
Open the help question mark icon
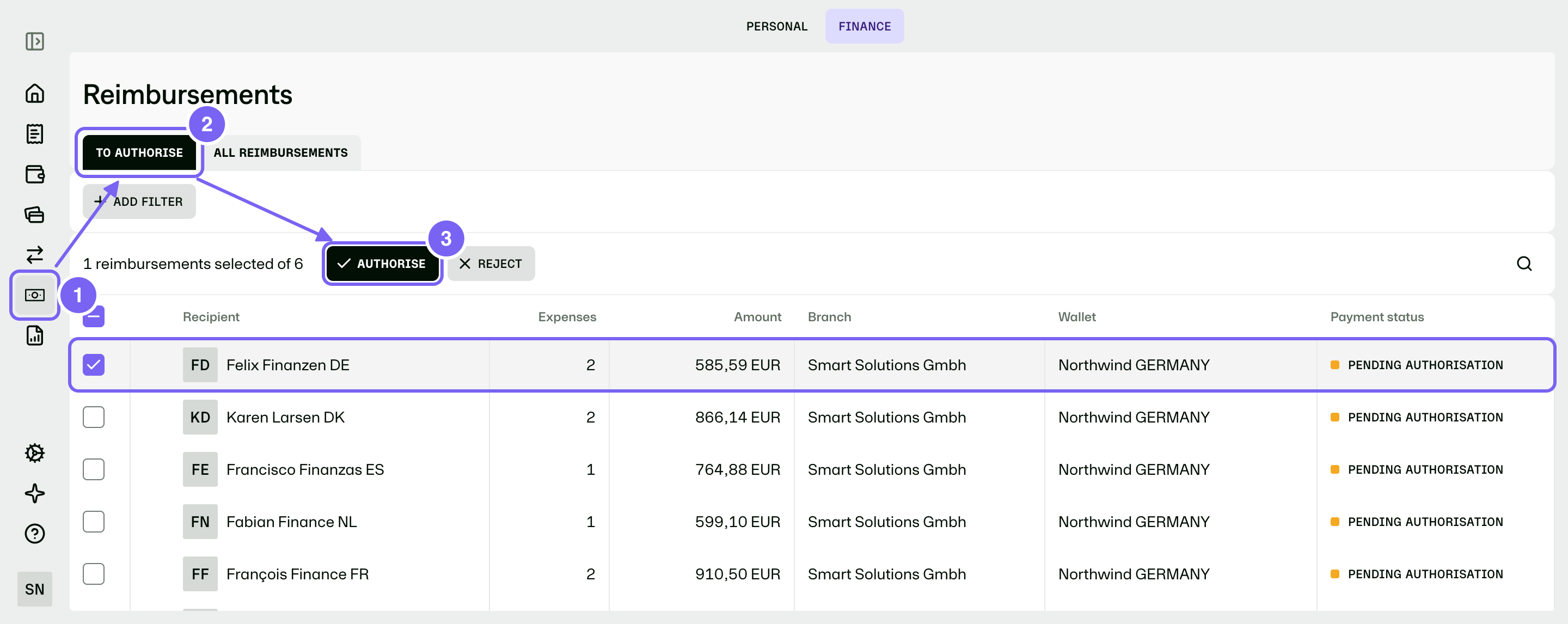tap(35, 533)
